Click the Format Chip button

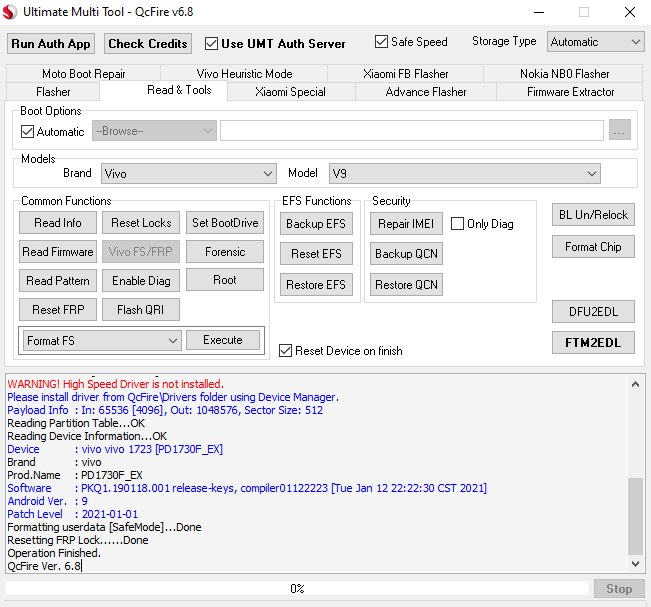tap(593, 247)
